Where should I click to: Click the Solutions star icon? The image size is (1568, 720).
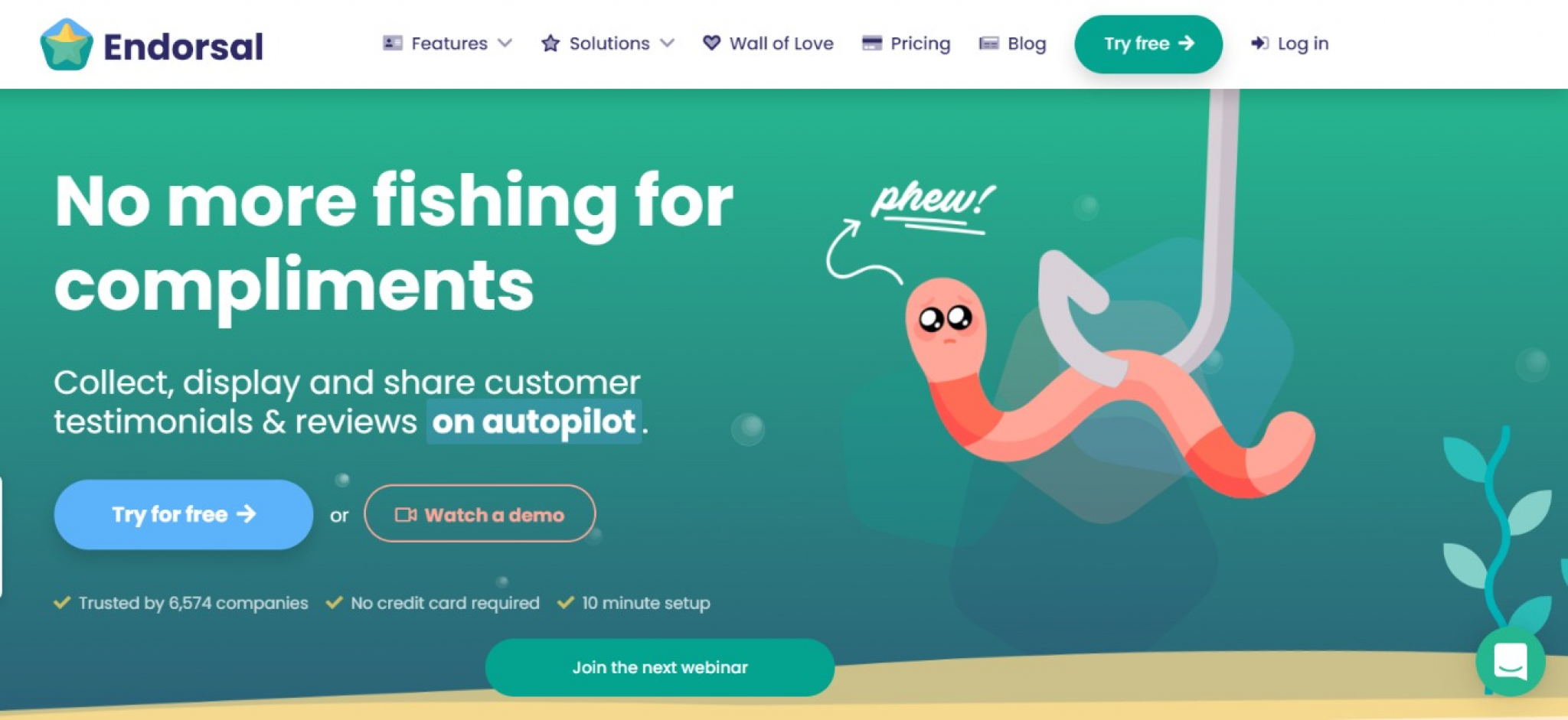coord(550,43)
